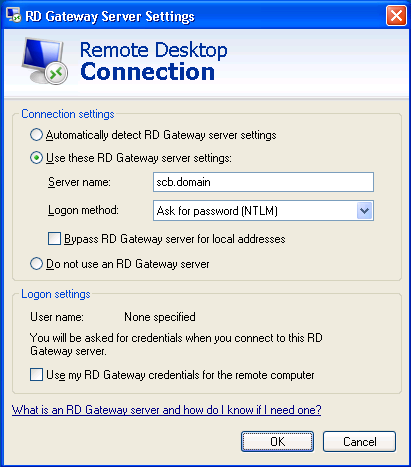Click the RD Gateway title bar icon

tap(13, 15)
